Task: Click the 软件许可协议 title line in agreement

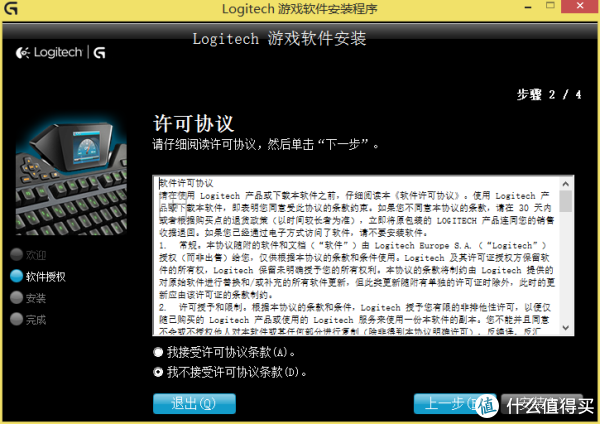Action: tap(186, 183)
